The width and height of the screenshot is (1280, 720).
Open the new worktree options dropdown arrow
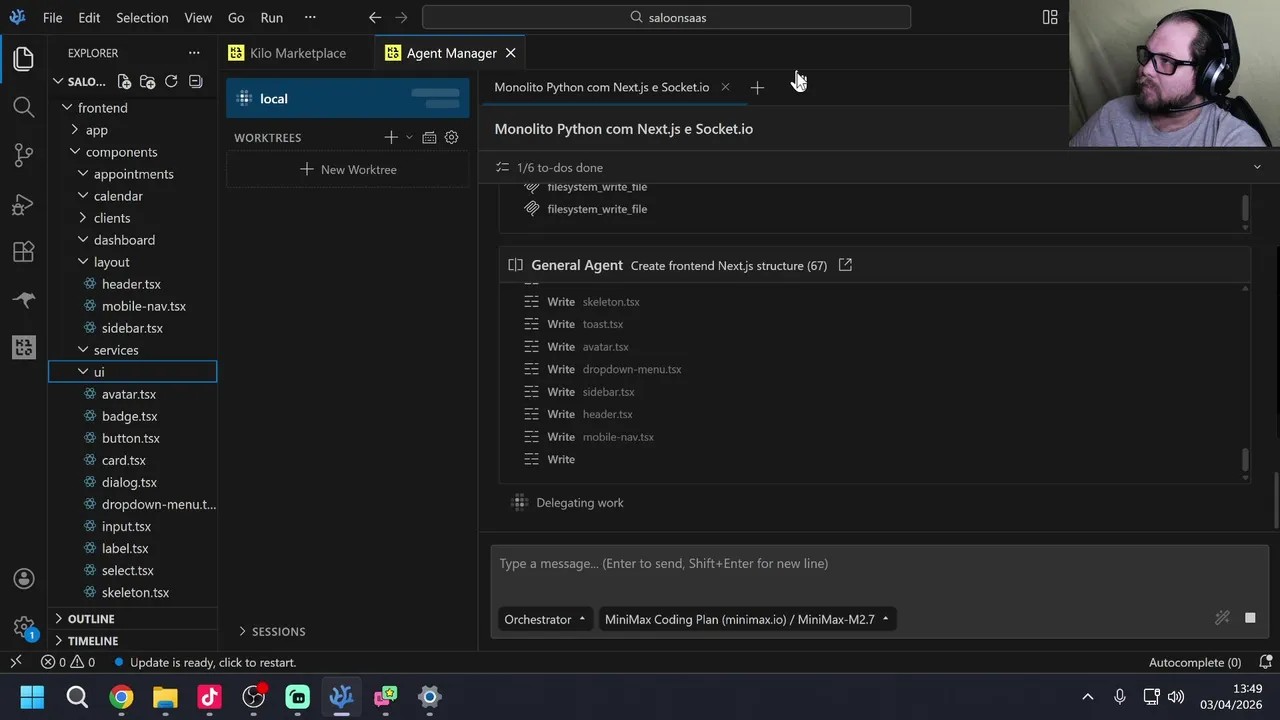click(409, 137)
